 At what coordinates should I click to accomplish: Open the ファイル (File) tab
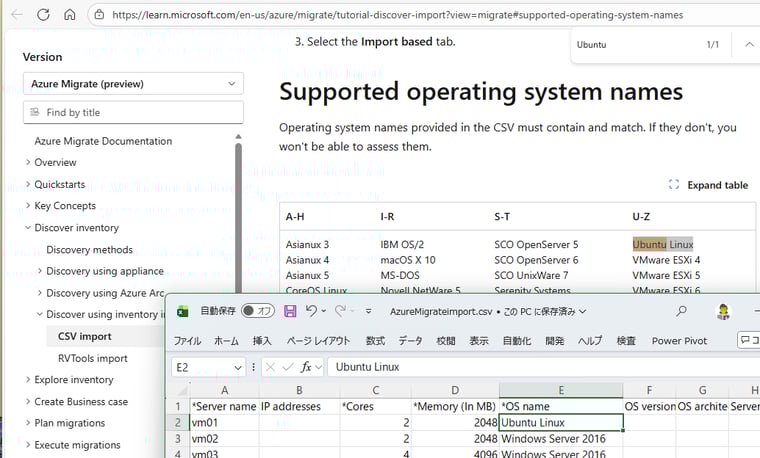pyautogui.click(x=187, y=341)
